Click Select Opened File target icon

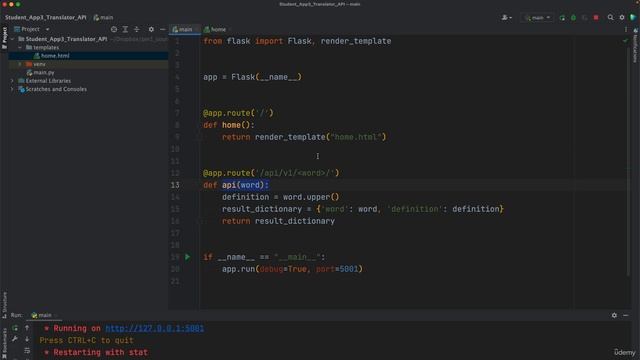point(114,29)
